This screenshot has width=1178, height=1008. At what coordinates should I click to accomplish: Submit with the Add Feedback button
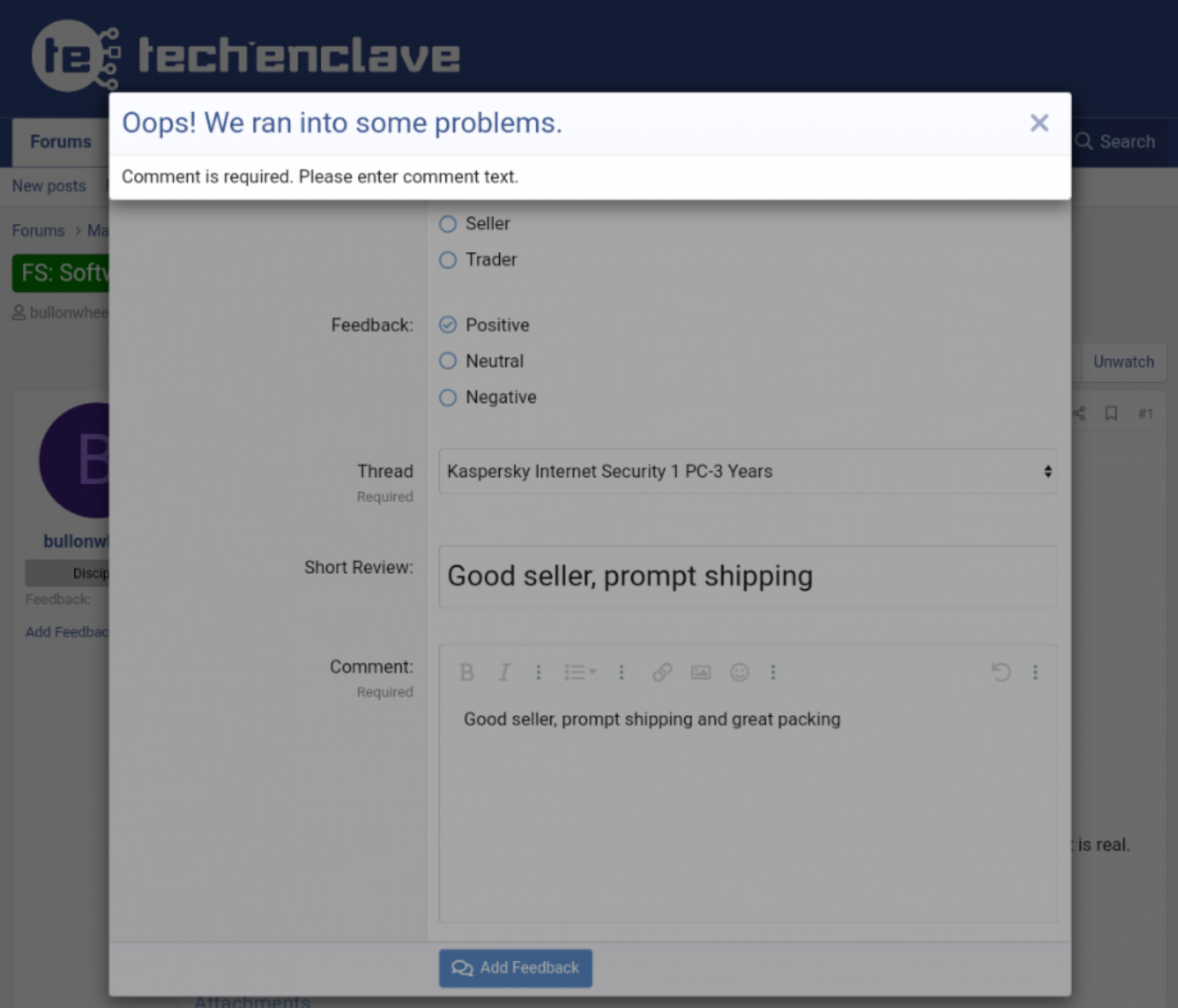coord(515,968)
